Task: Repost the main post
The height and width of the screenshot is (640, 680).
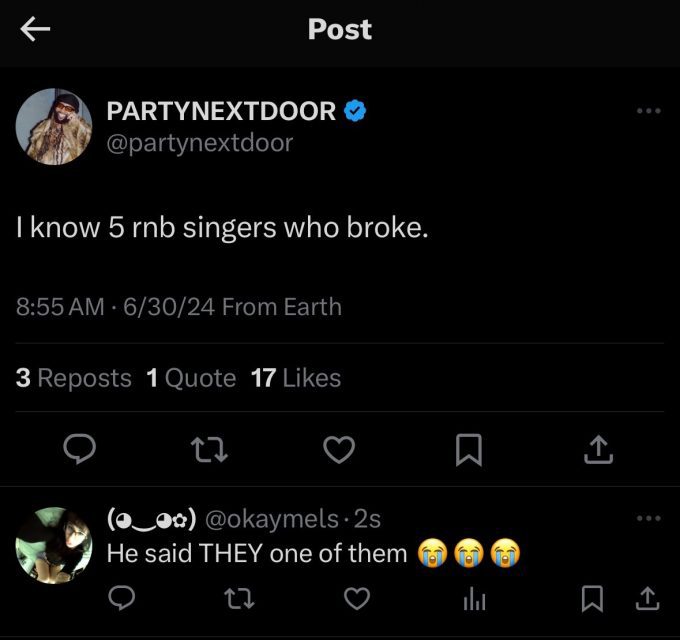Action: click(209, 450)
